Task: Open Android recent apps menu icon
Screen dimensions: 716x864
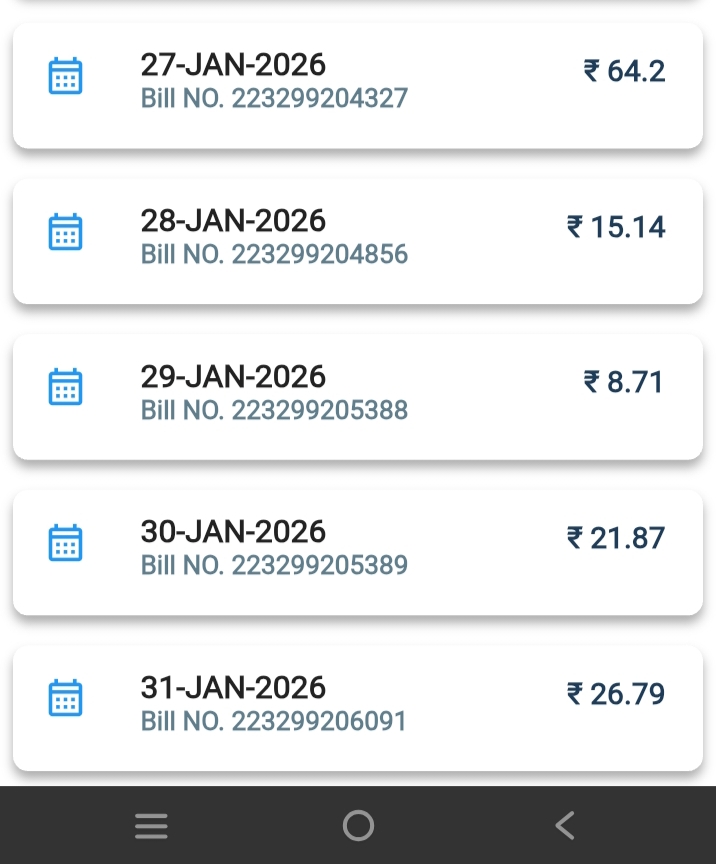Action: [151, 826]
